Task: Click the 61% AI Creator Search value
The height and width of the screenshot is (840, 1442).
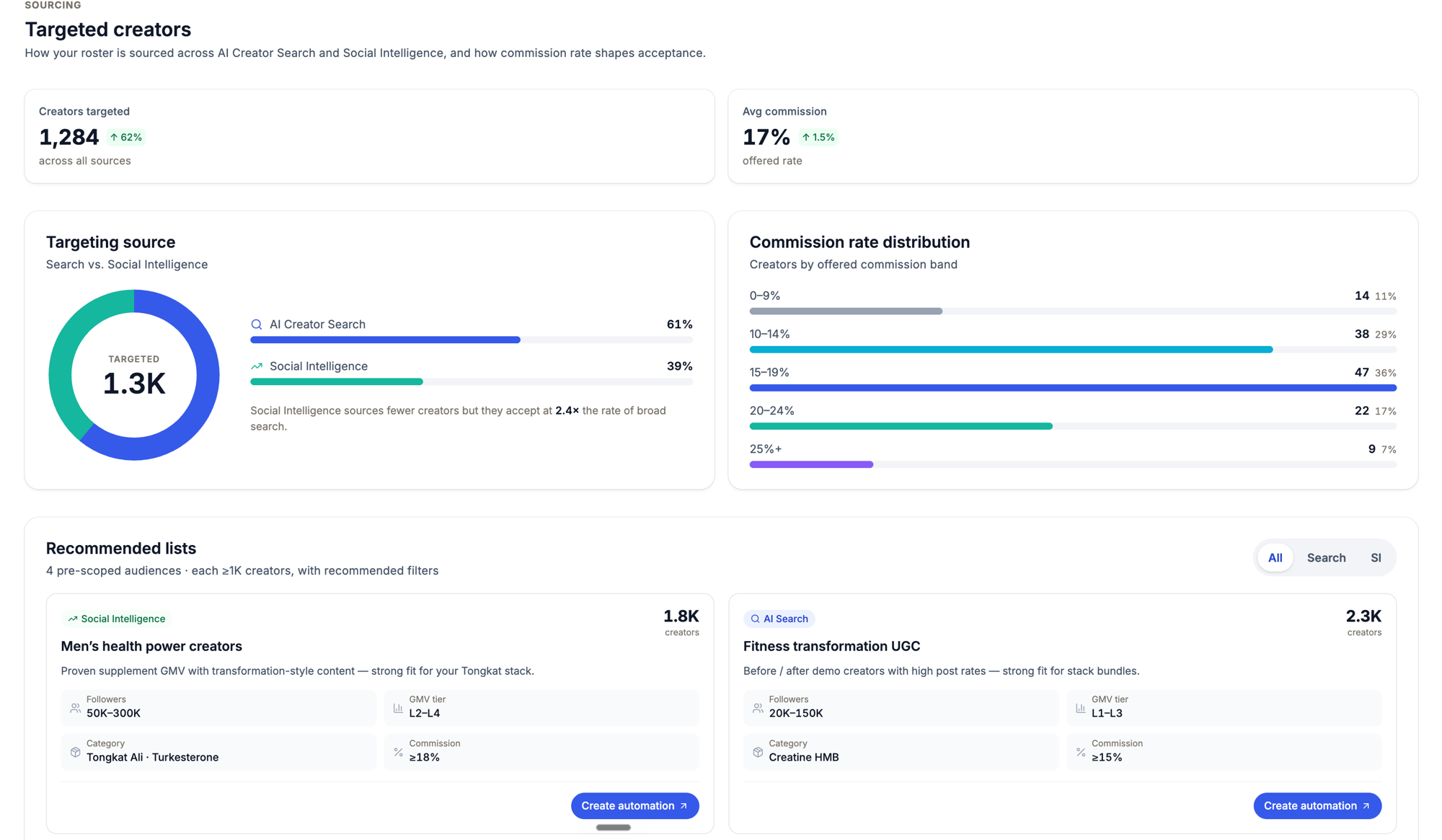Action: (x=679, y=324)
